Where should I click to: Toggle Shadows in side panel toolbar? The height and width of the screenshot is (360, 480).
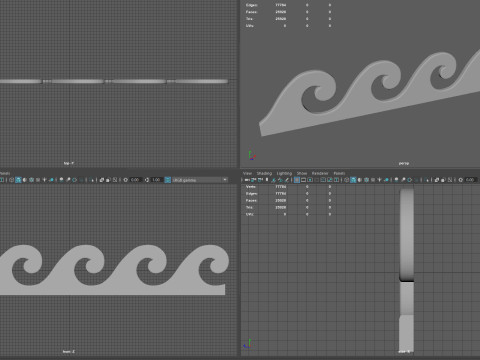point(386,180)
